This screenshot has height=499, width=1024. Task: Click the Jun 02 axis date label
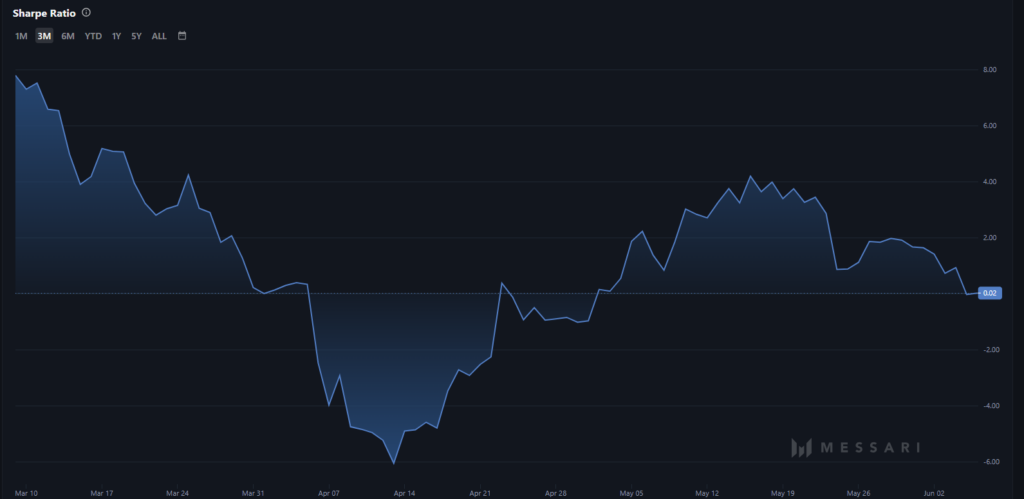point(934,493)
